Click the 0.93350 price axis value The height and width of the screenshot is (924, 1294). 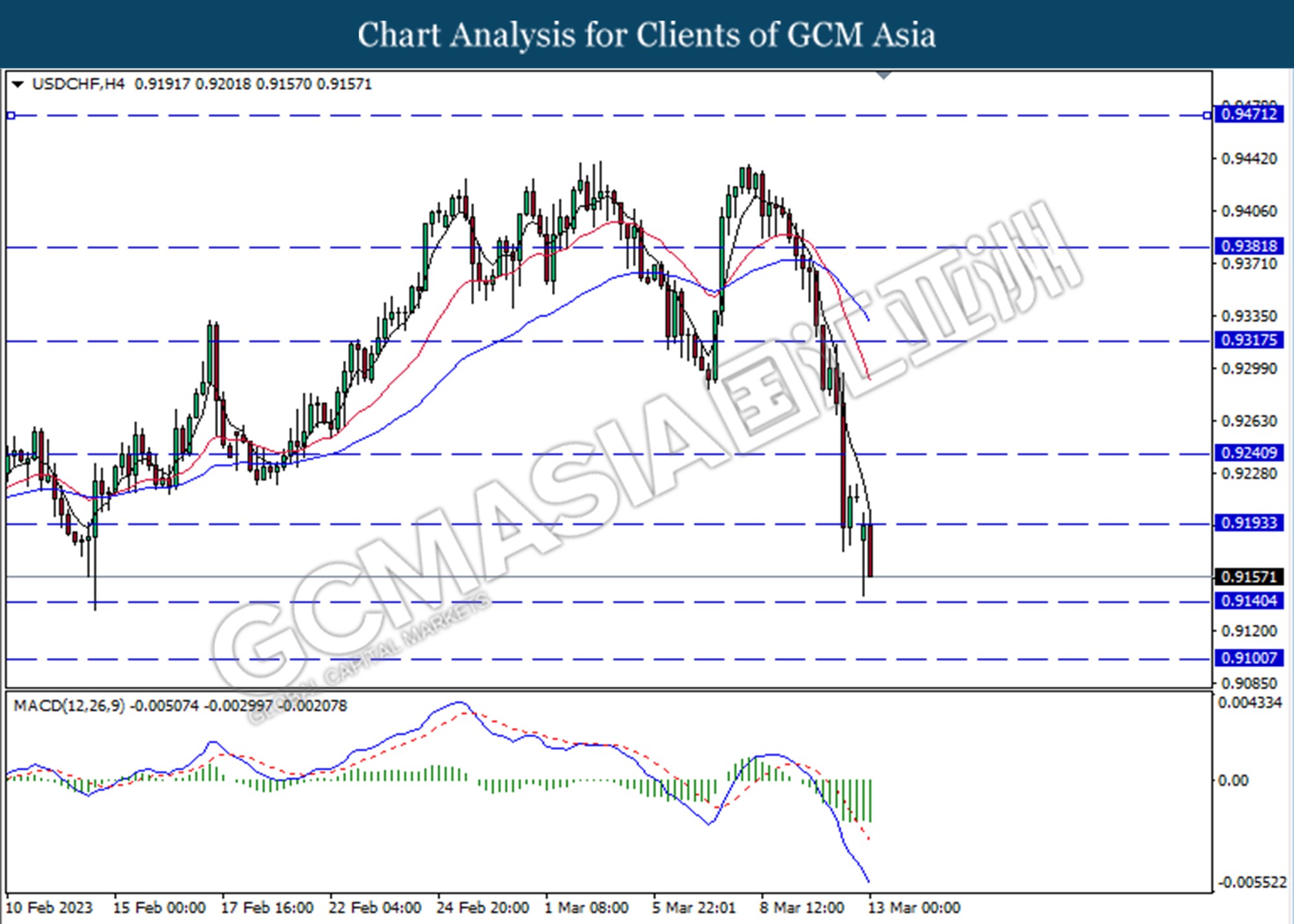click(1249, 316)
